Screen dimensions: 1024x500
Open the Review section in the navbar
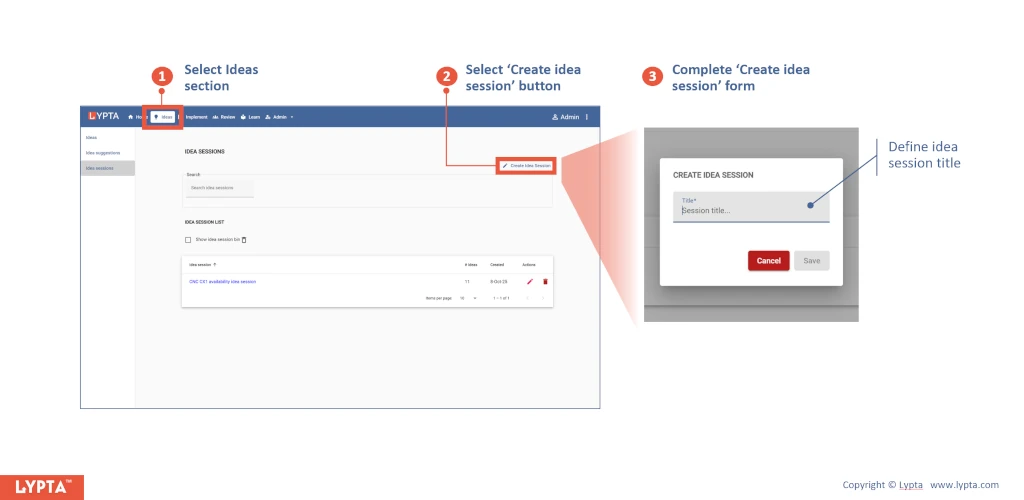[224, 117]
